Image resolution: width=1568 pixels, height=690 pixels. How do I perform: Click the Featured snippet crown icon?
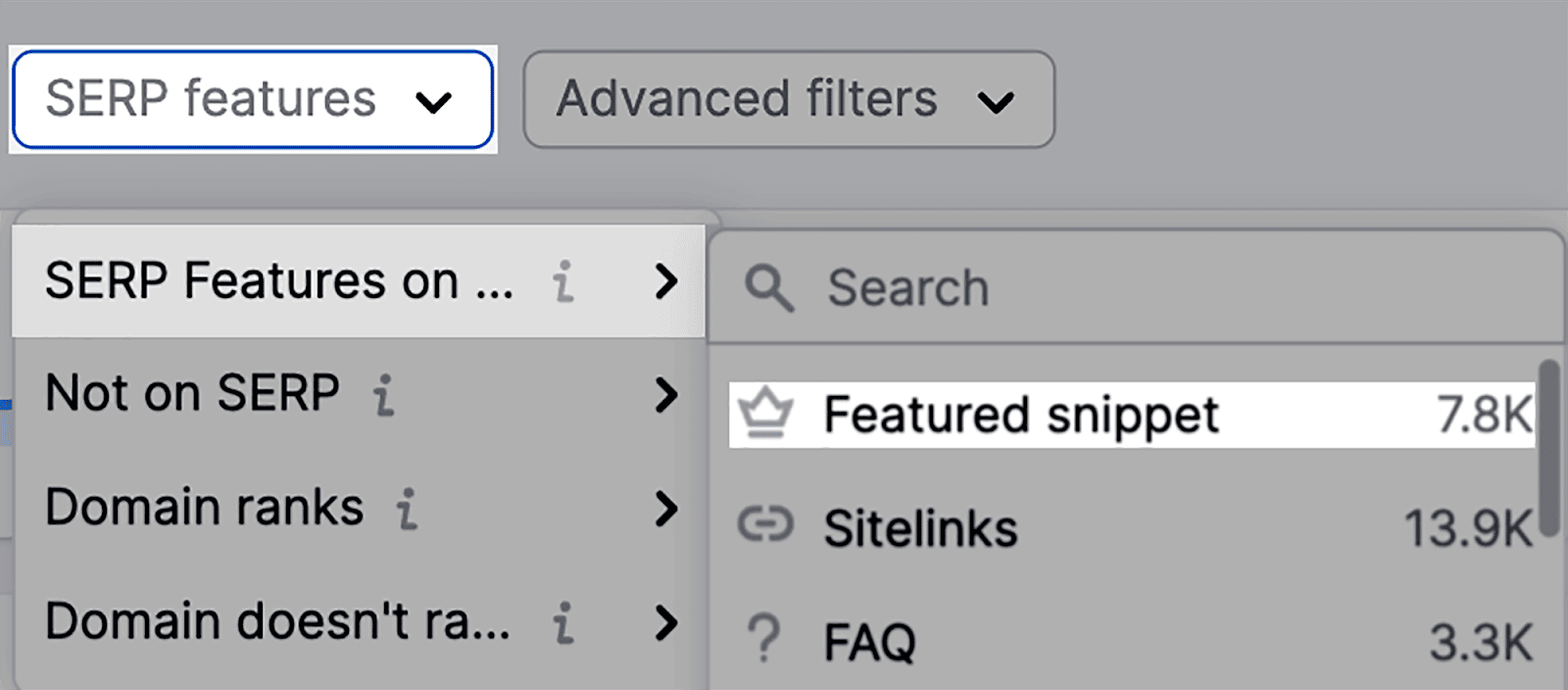(x=765, y=415)
